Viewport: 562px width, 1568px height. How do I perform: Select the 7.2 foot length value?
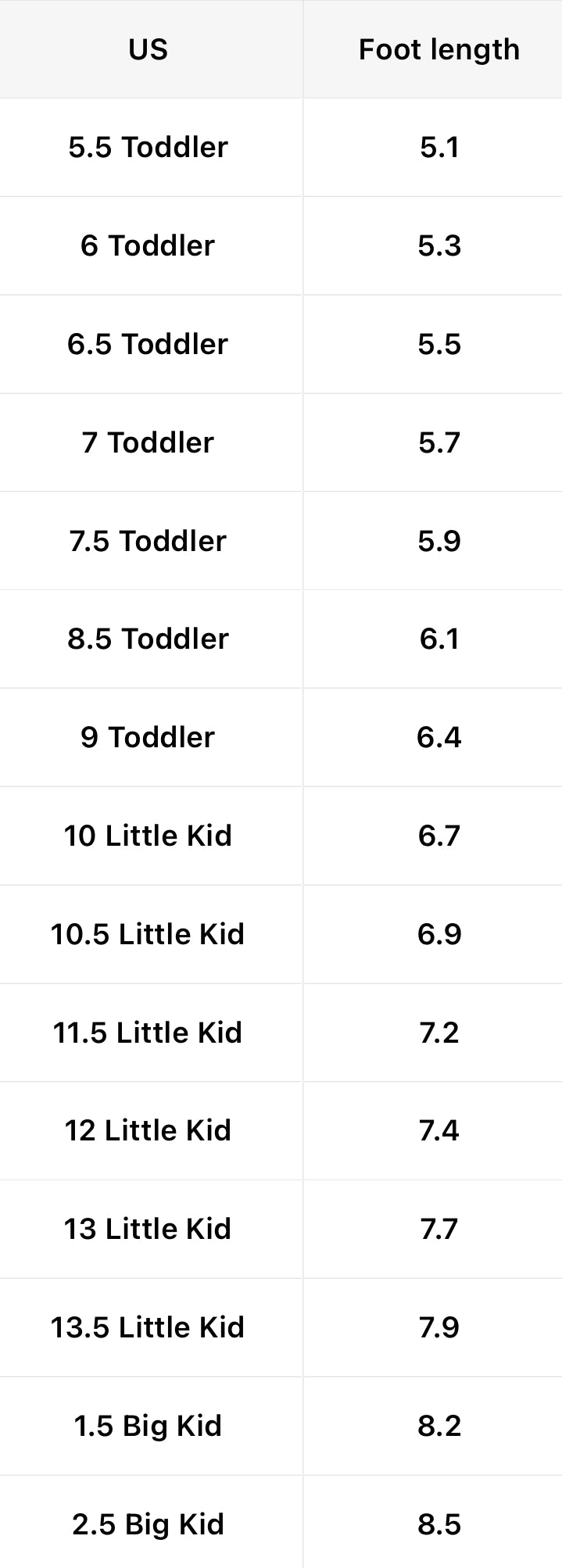(x=439, y=1033)
